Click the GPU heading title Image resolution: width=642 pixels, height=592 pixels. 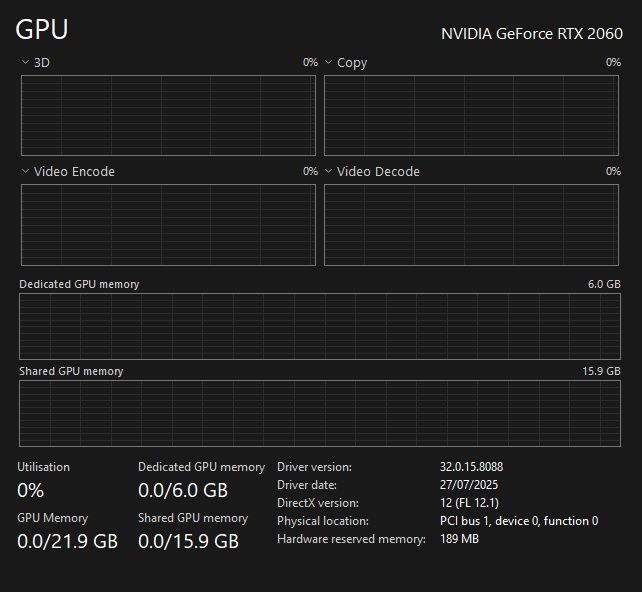[x=42, y=30]
